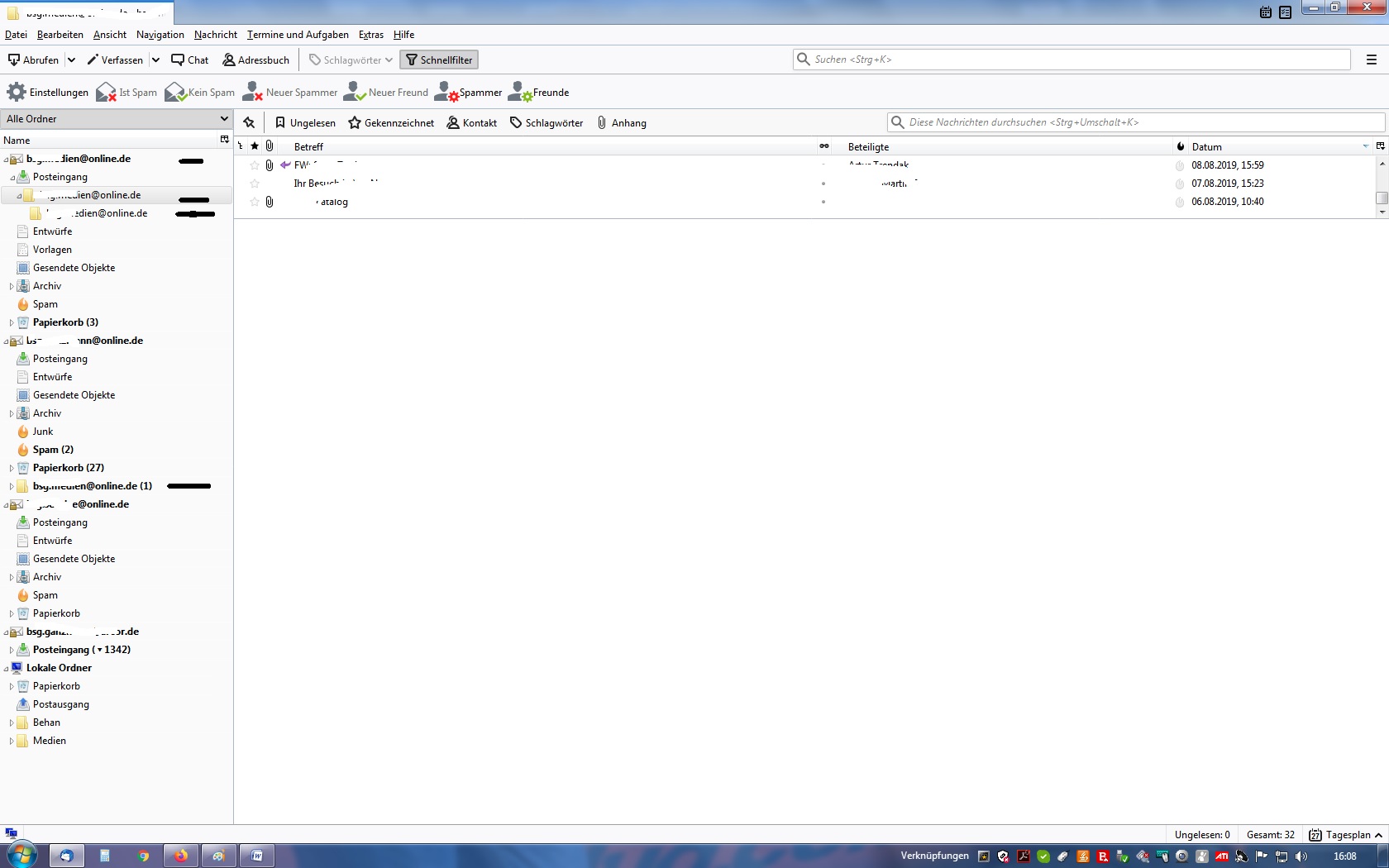
Task: Sort by the junk flame column header
Action: 1180,146
